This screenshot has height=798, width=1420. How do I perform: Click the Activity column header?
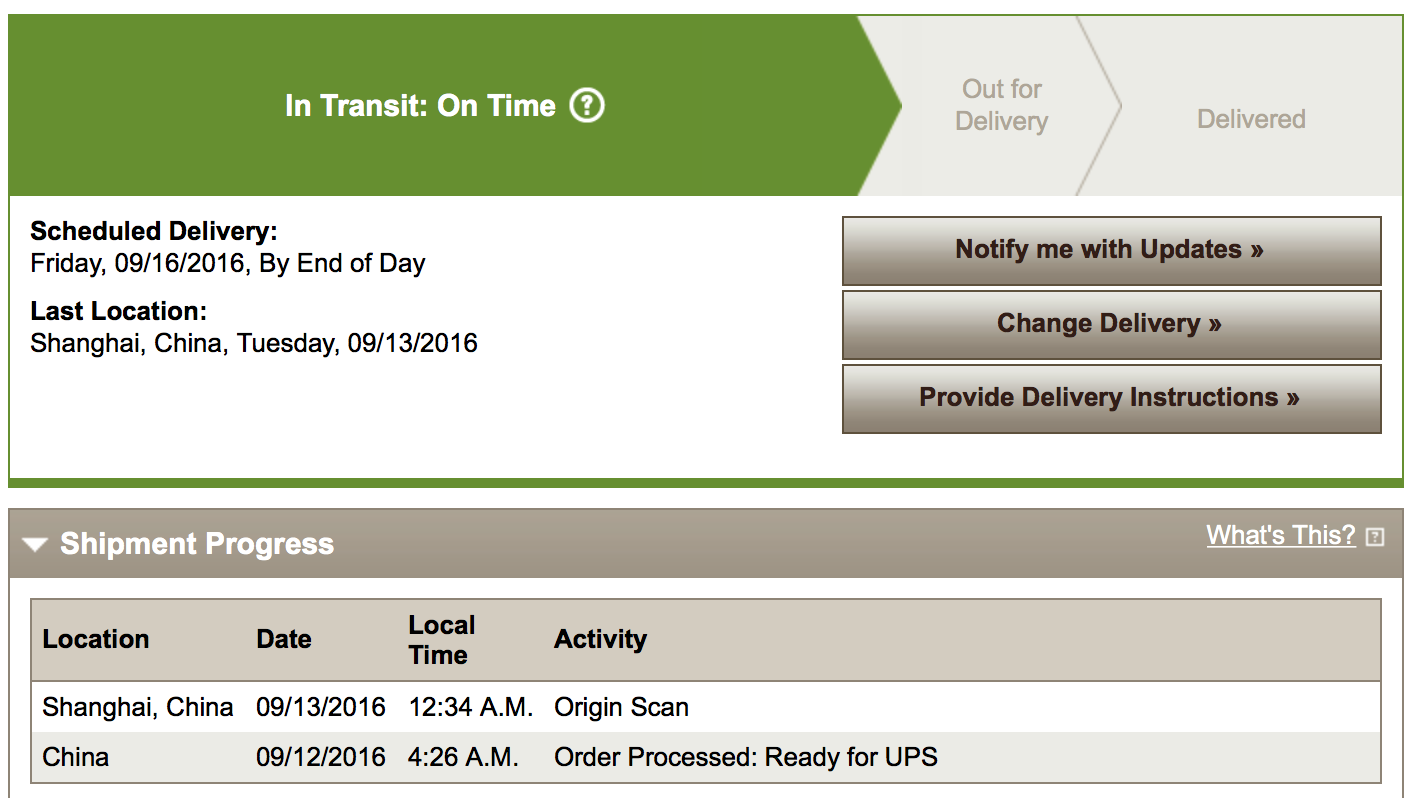[600, 639]
